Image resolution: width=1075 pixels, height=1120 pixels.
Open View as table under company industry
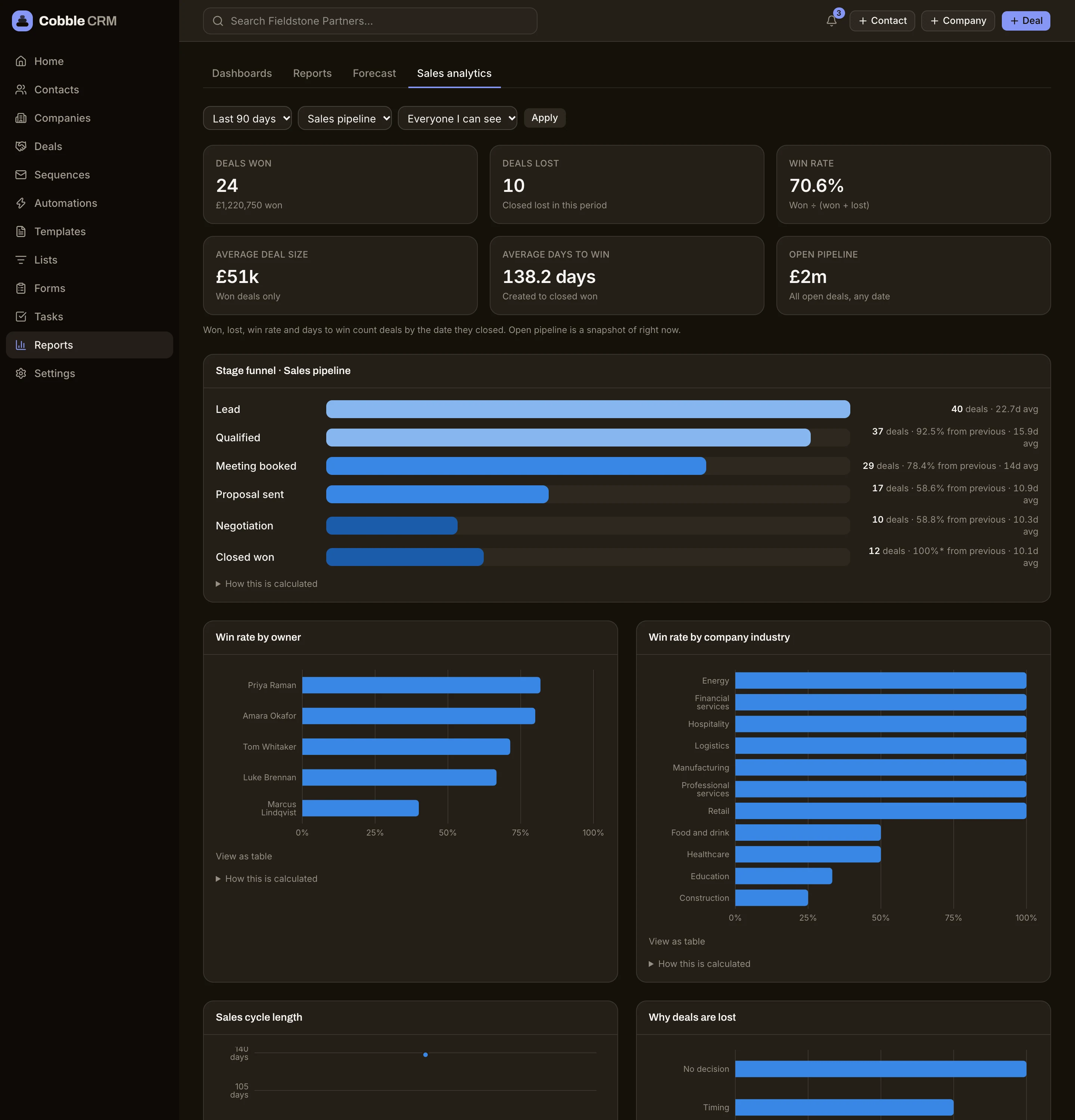point(677,942)
